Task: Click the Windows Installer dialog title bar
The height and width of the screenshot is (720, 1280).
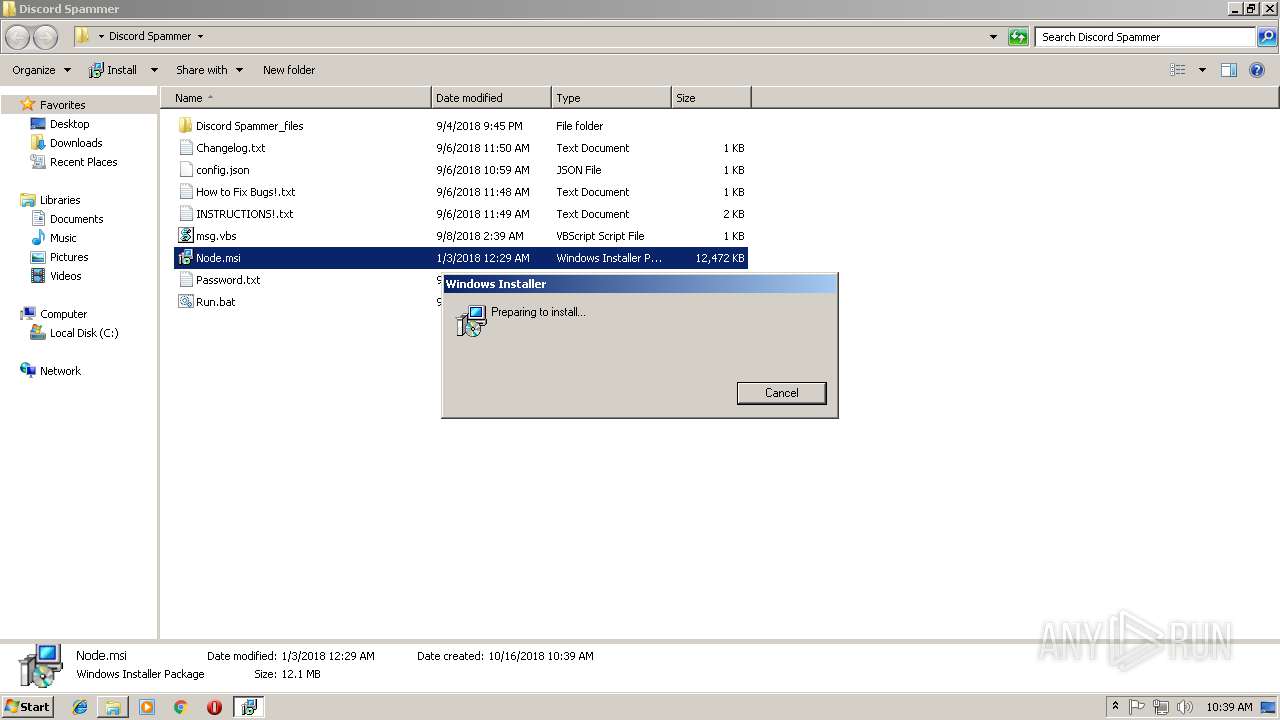Action: [x=640, y=284]
